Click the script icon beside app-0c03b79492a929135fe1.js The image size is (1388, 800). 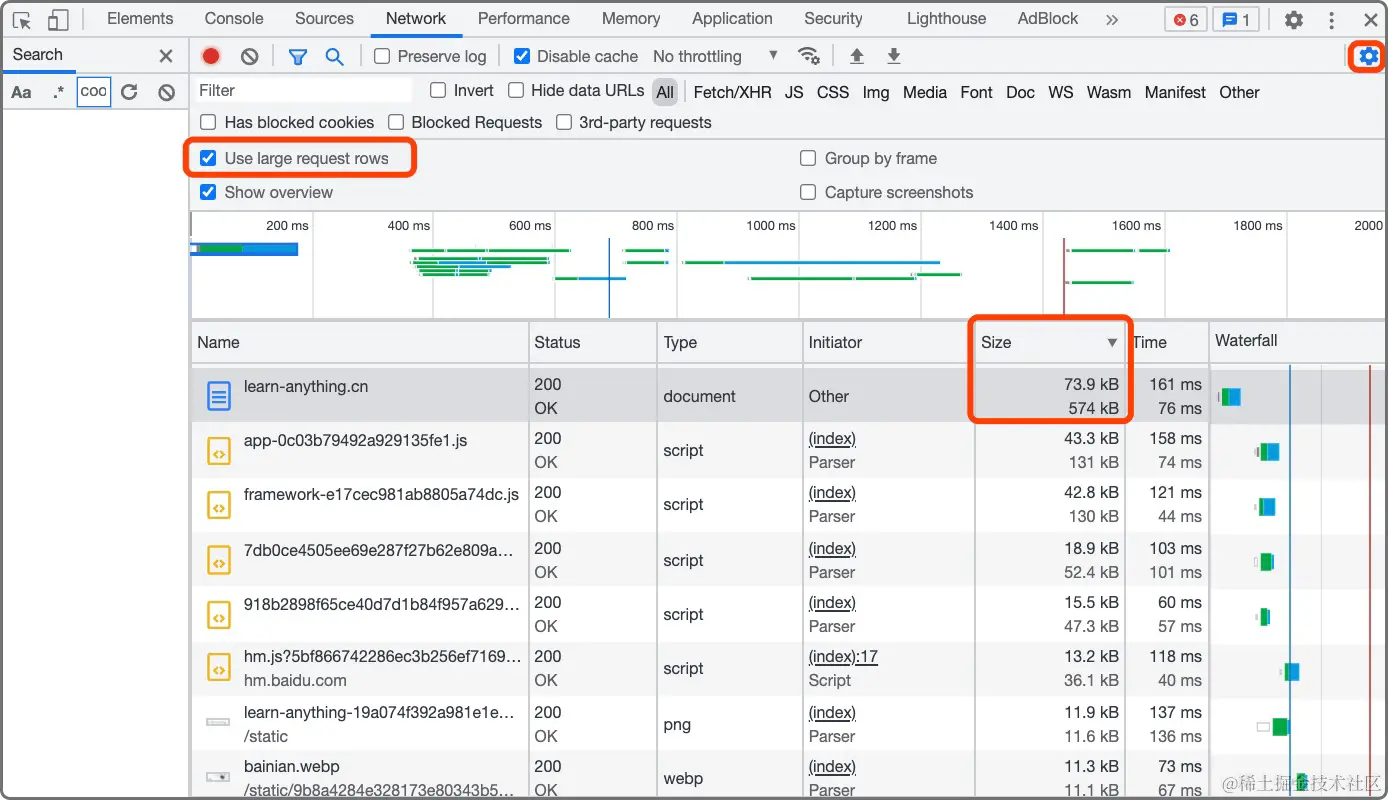(x=218, y=451)
